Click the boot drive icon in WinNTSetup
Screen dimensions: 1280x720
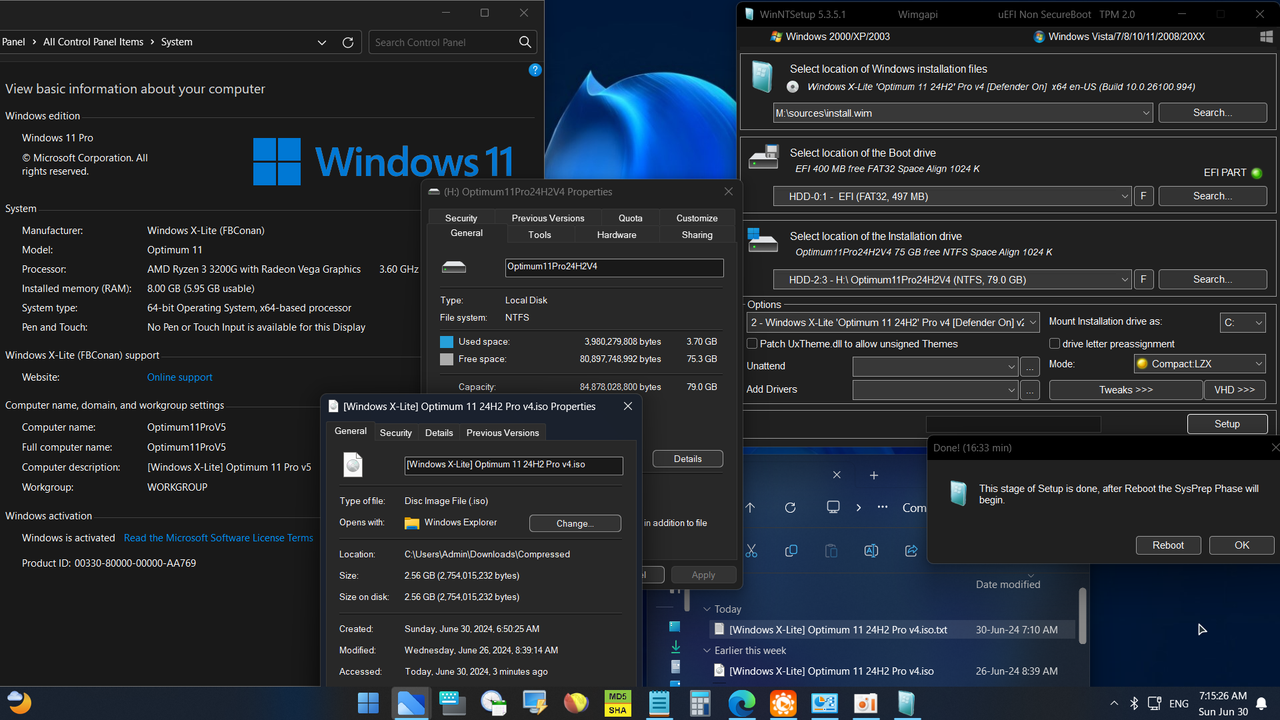[x=763, y=156]
